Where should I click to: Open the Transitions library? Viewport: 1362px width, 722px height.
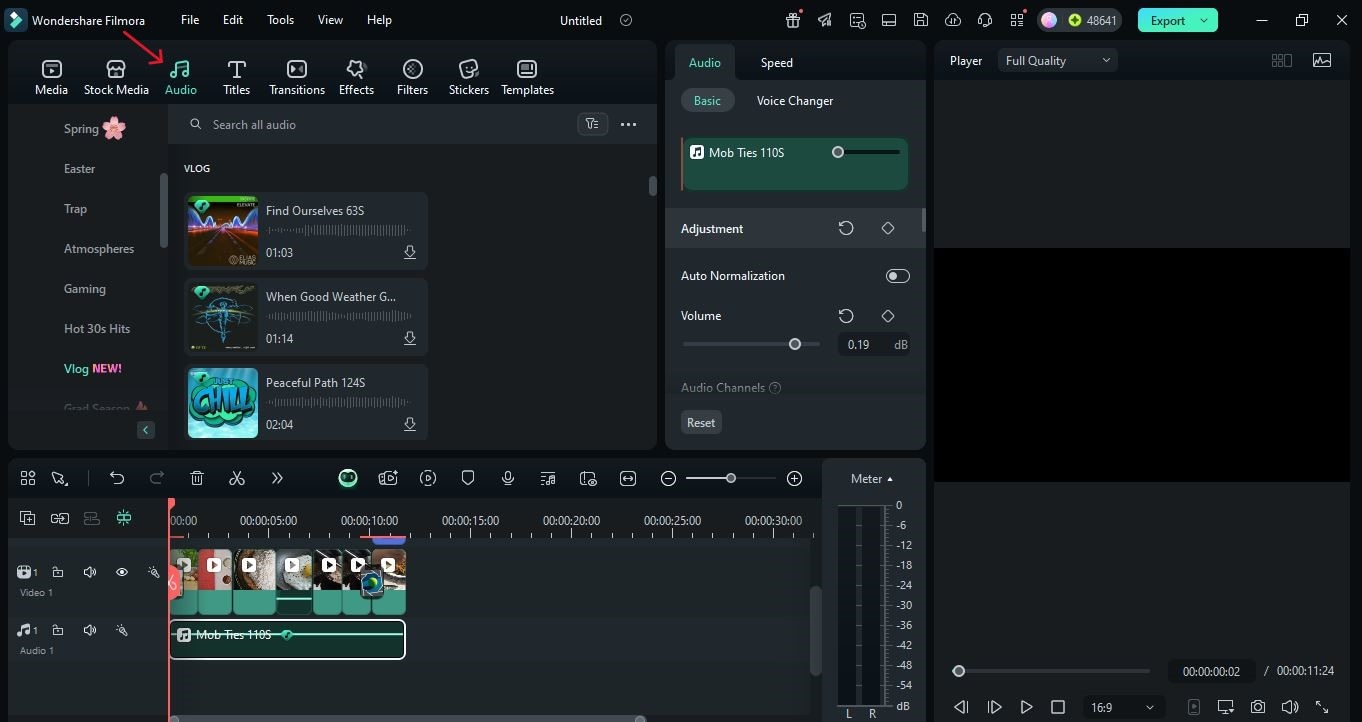click(297, 77)
